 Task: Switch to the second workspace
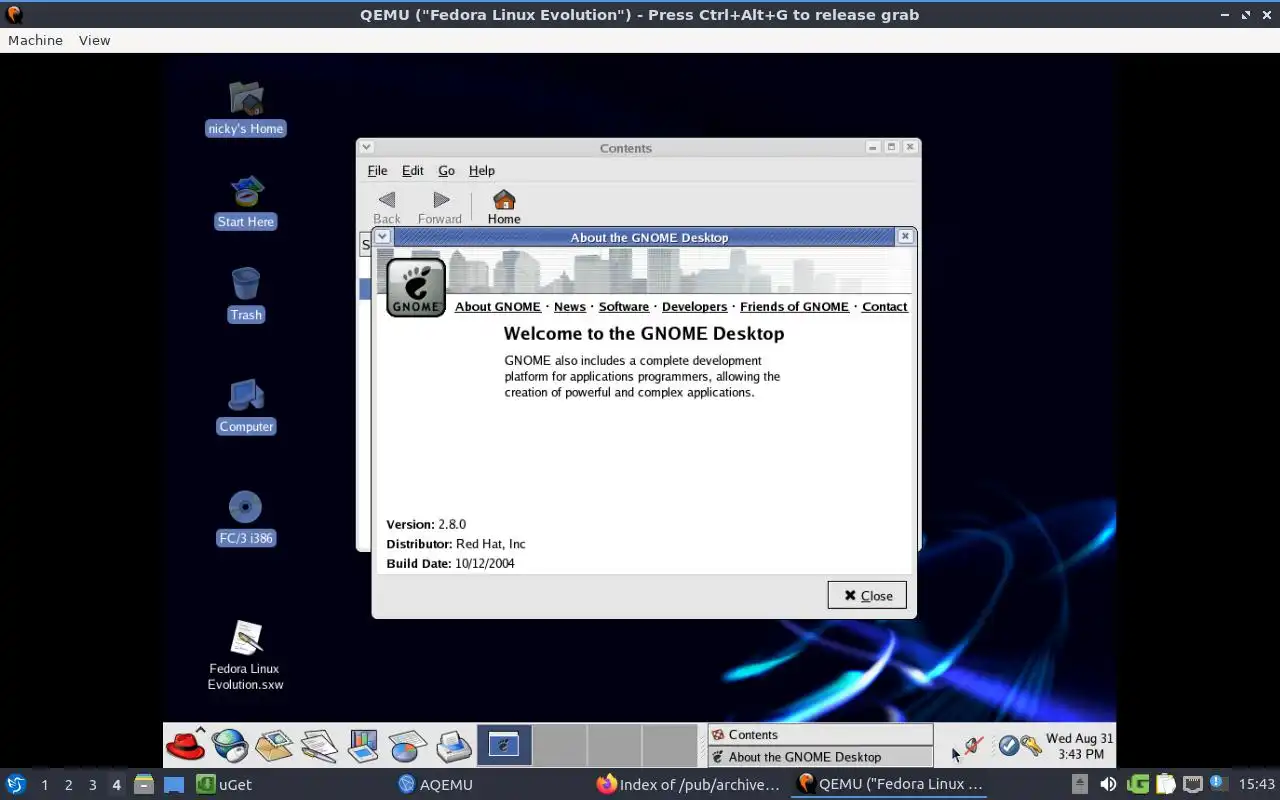[x=559, y=745]
